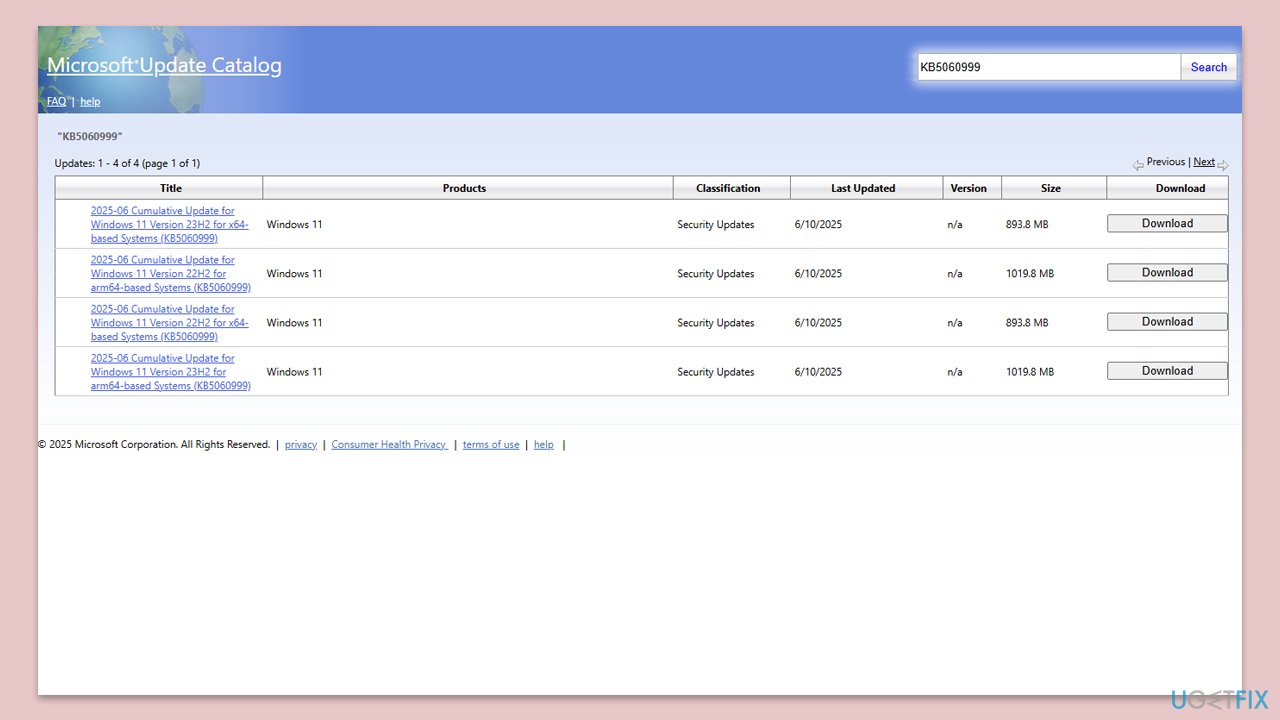Image resolution: width=1280 pixels, height=720 pixels.
Task: Sort by Classification column header
Action: 728,188
